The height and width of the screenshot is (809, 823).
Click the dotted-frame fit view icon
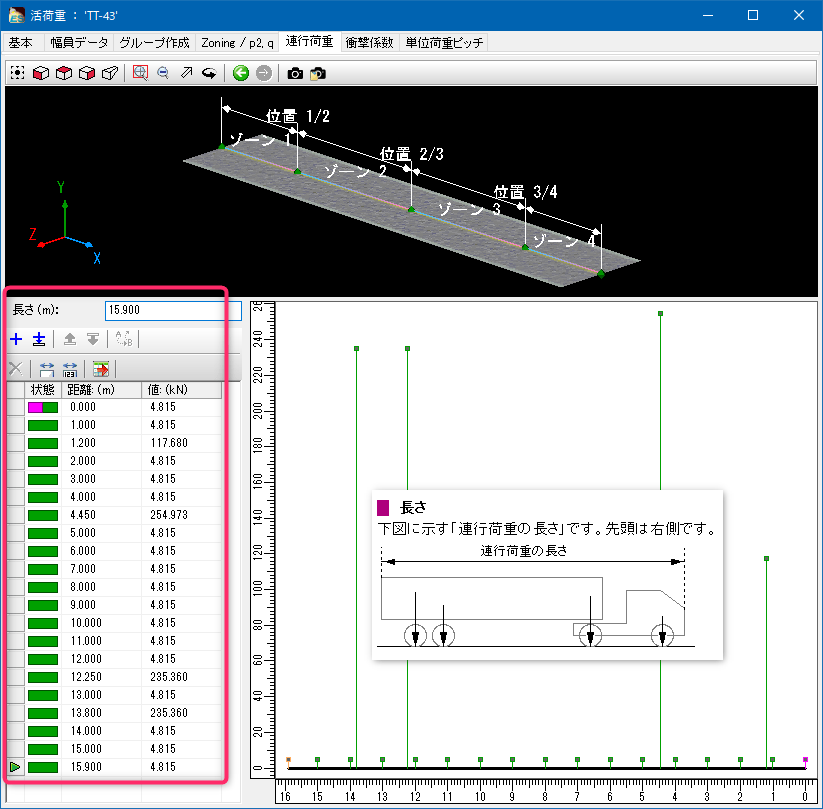(17, 73)
